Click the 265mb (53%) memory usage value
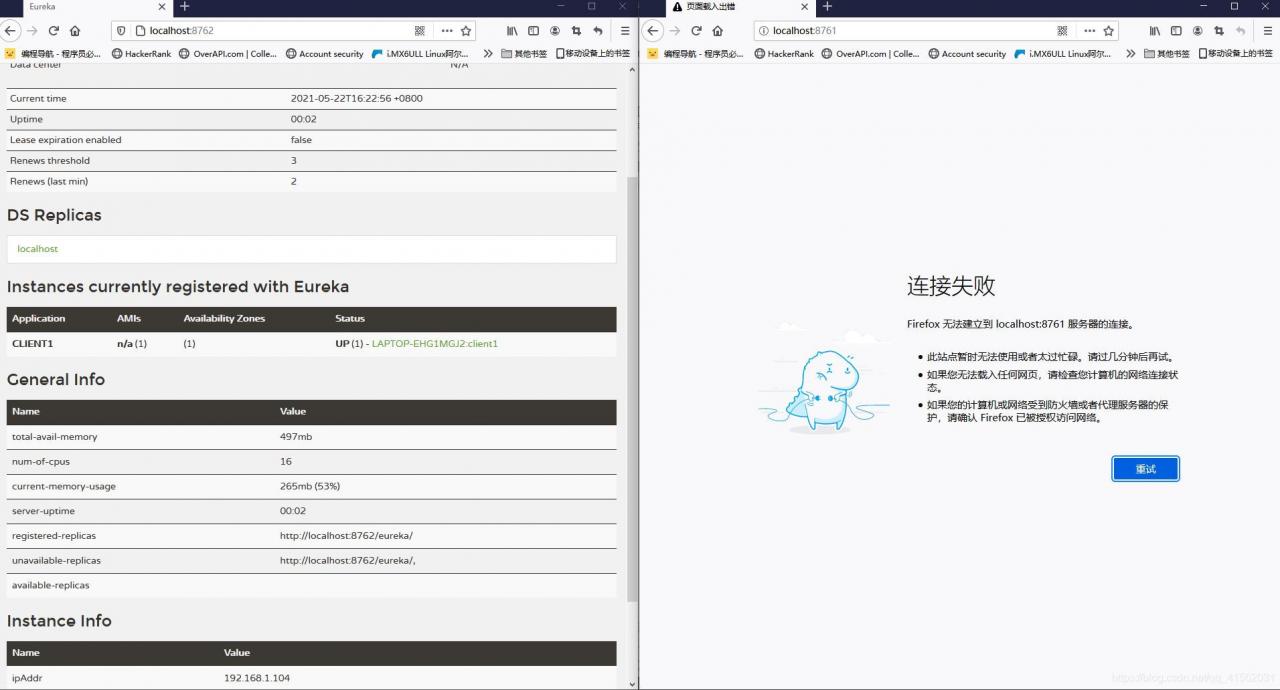The width and height of the screenshot is (1280, 690). 310,487
